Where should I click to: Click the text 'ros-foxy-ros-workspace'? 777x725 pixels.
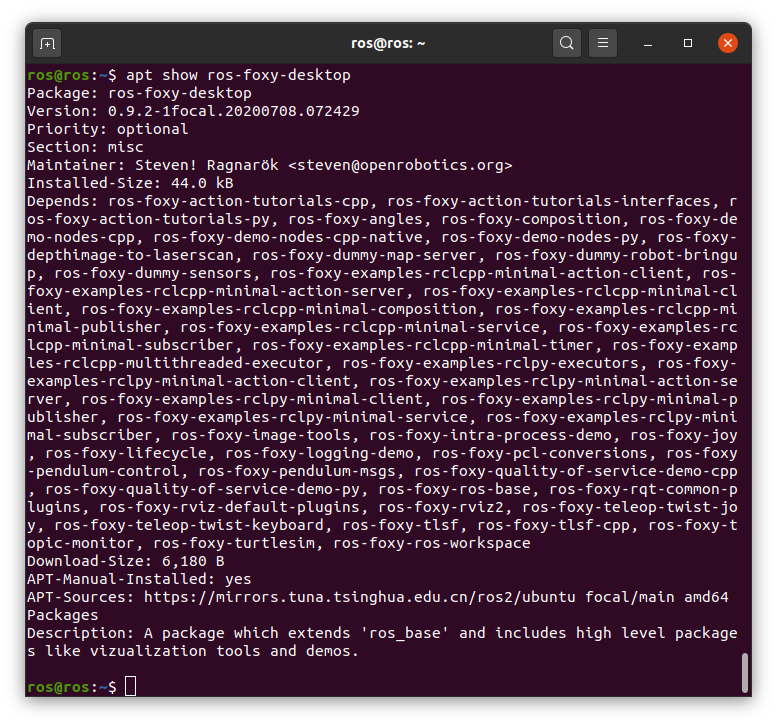click(432, 543)
